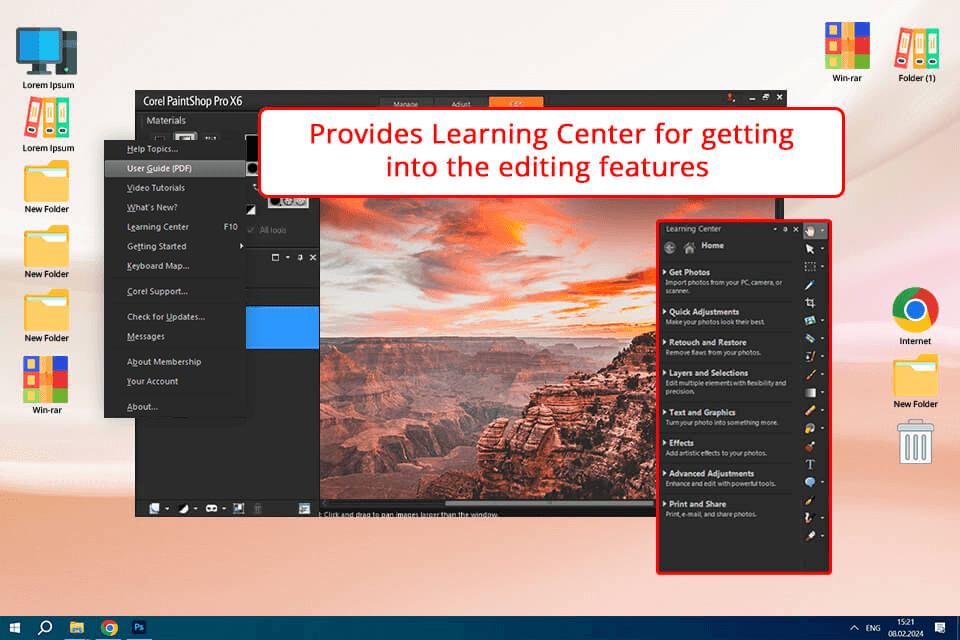Select the Pan hand tool
The image size is (960, 640).
click(x=809, y=231)
